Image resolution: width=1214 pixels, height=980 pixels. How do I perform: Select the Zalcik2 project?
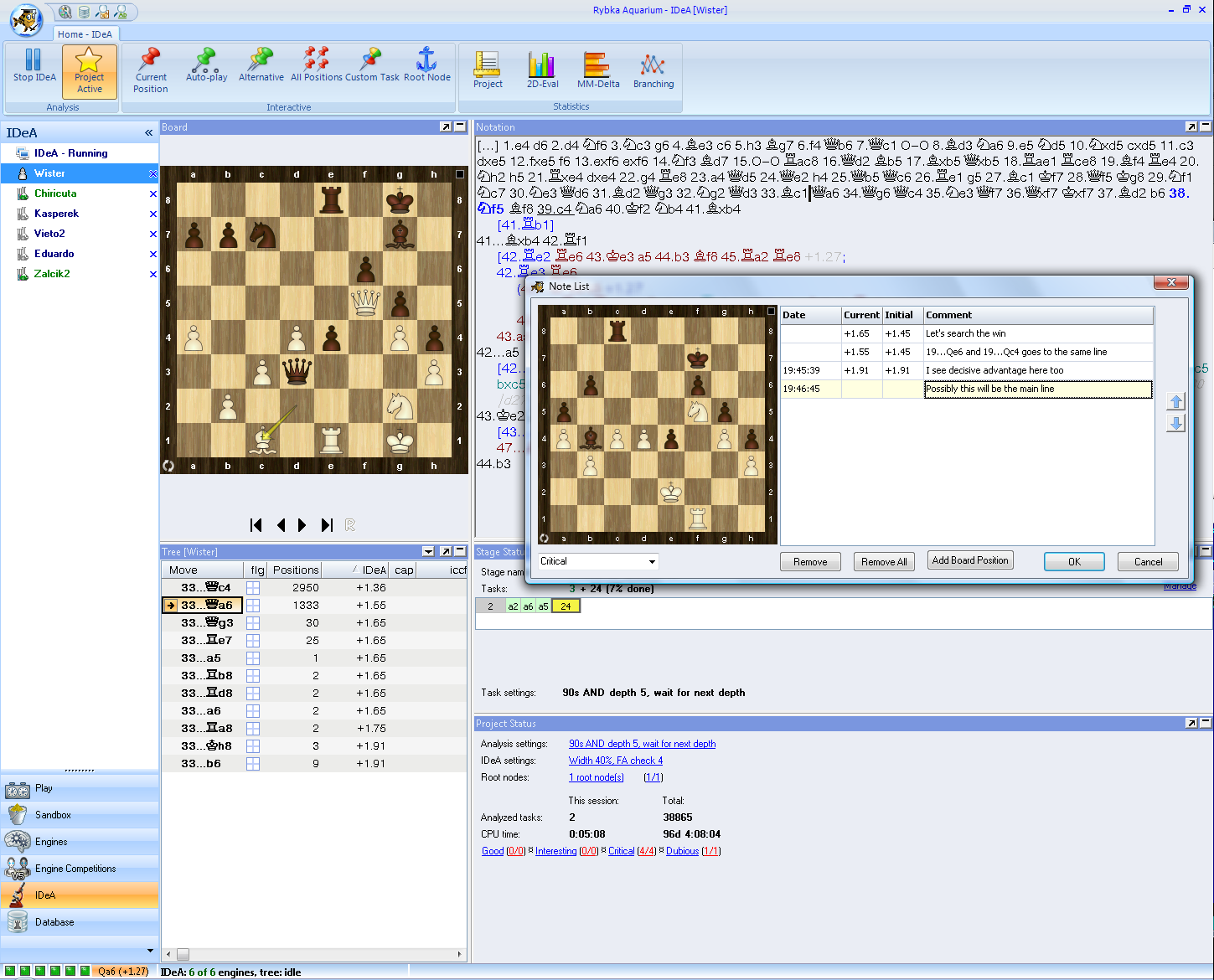click(x=52, y=274)
